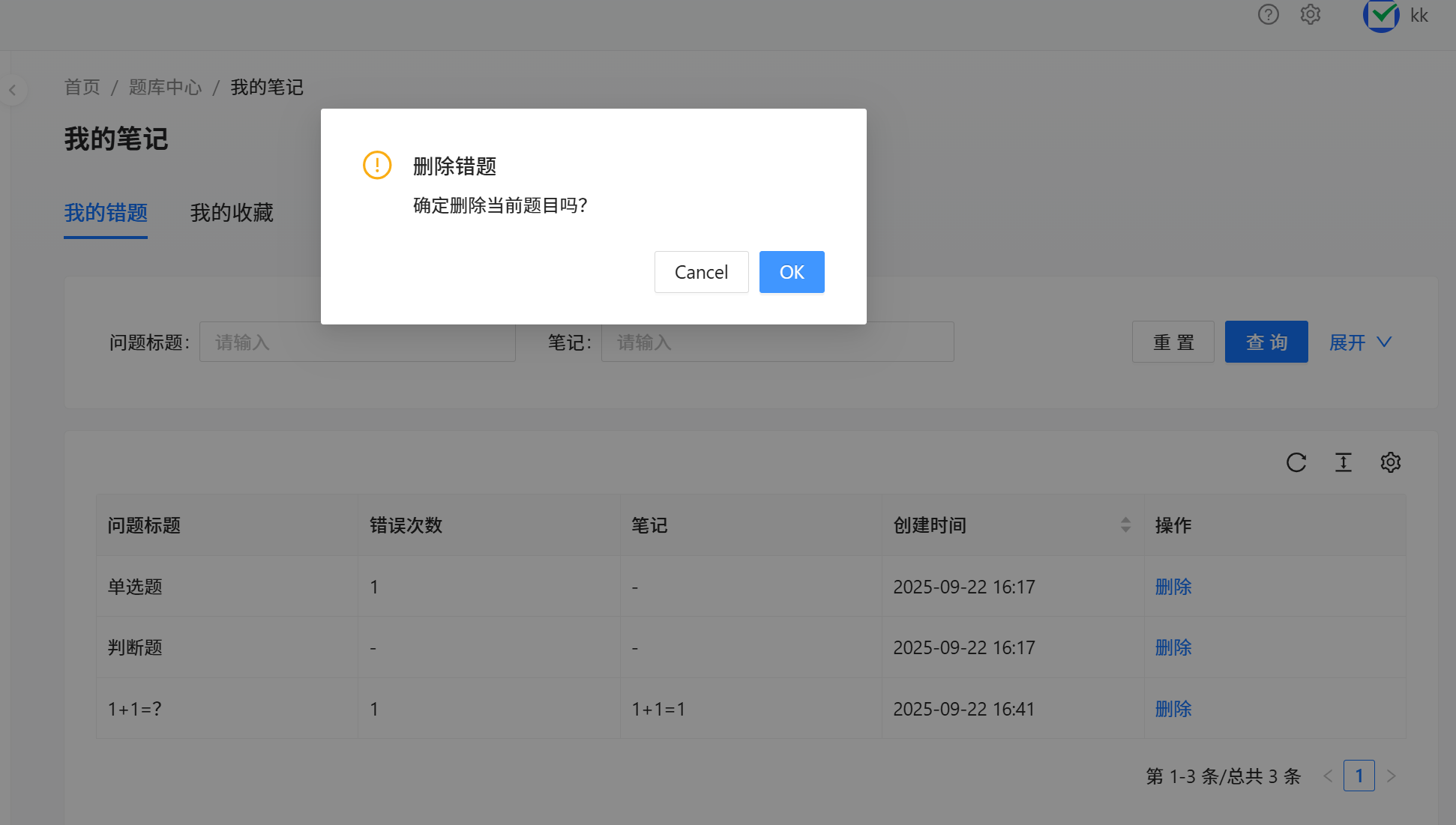Switch to 我的收藏 tab
Screen dimensions: 1456x825
pyautogui.click(x=232, y=213)
